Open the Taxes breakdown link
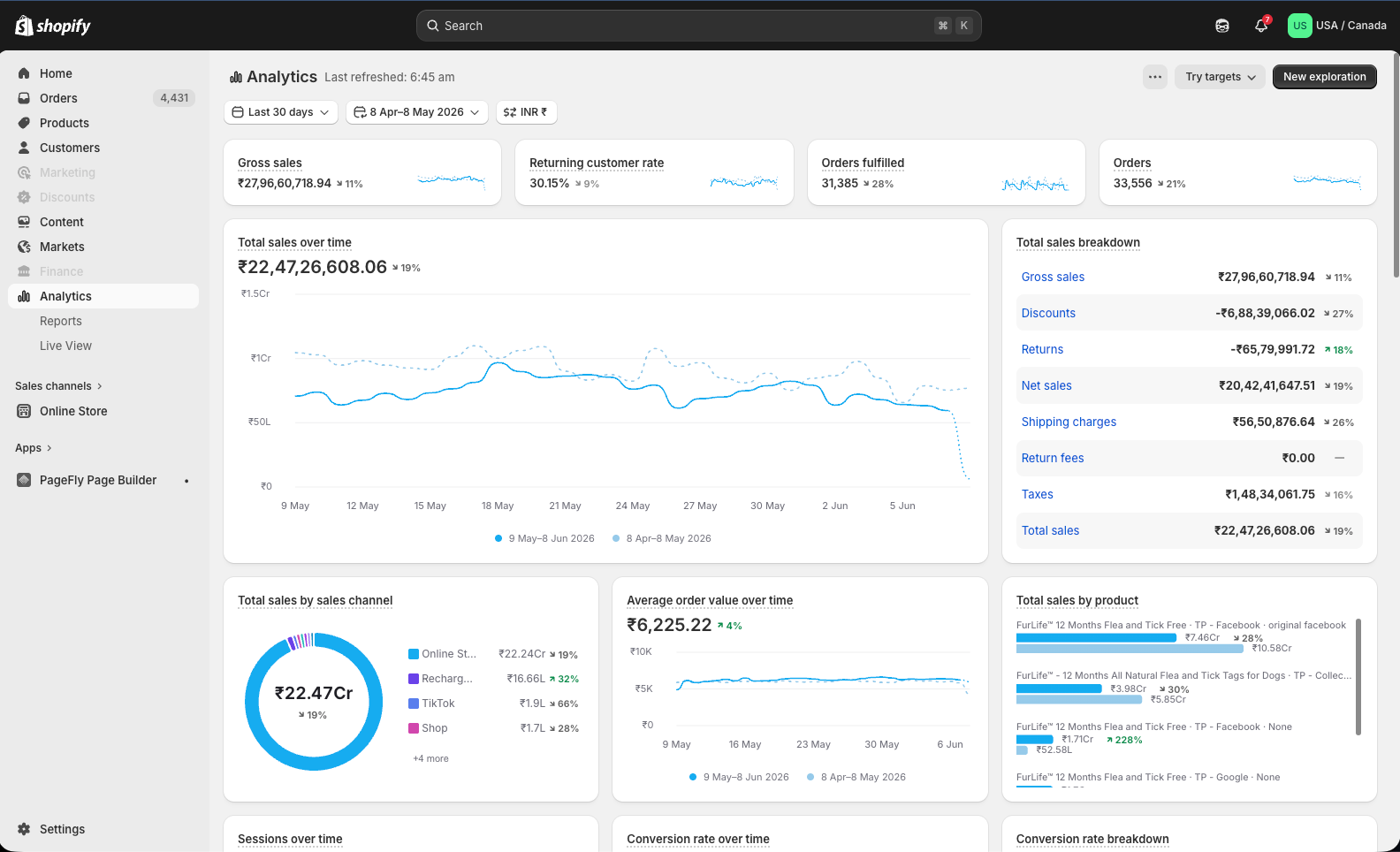Screen dimensions: 1400x852 click(x=1037, y=494)
